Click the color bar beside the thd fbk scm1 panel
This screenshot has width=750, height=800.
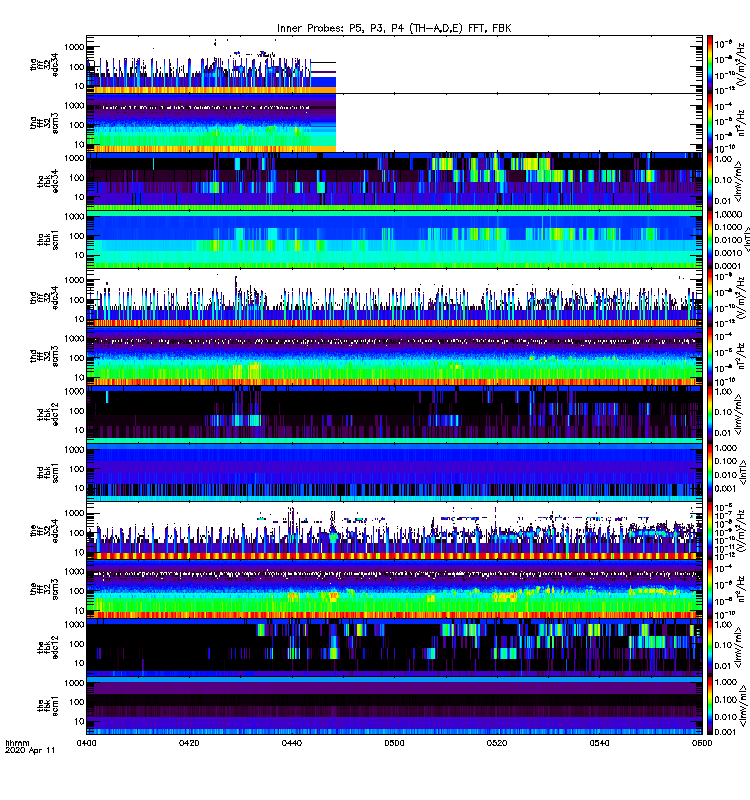click(x=710, y=472)
